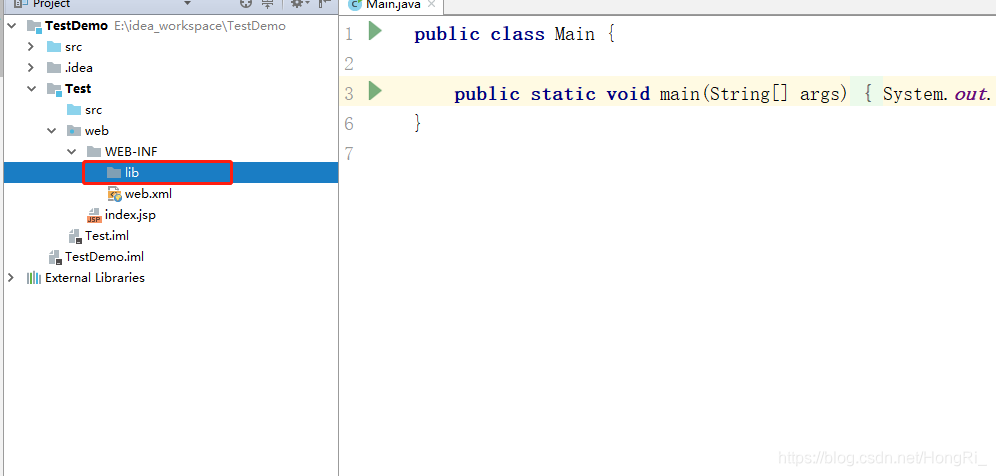This screenshot has width=996, height=476.
Task: Expand the top-level src folder
Action: coord(31,47)
